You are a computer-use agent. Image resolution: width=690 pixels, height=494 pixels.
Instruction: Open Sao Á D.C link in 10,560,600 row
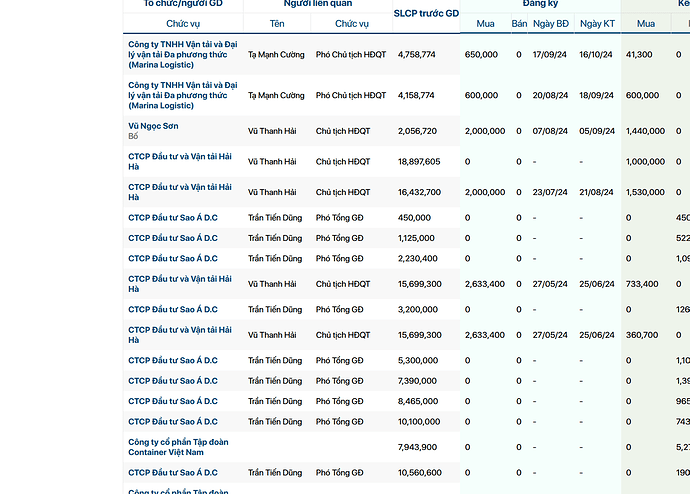(173, 473)
